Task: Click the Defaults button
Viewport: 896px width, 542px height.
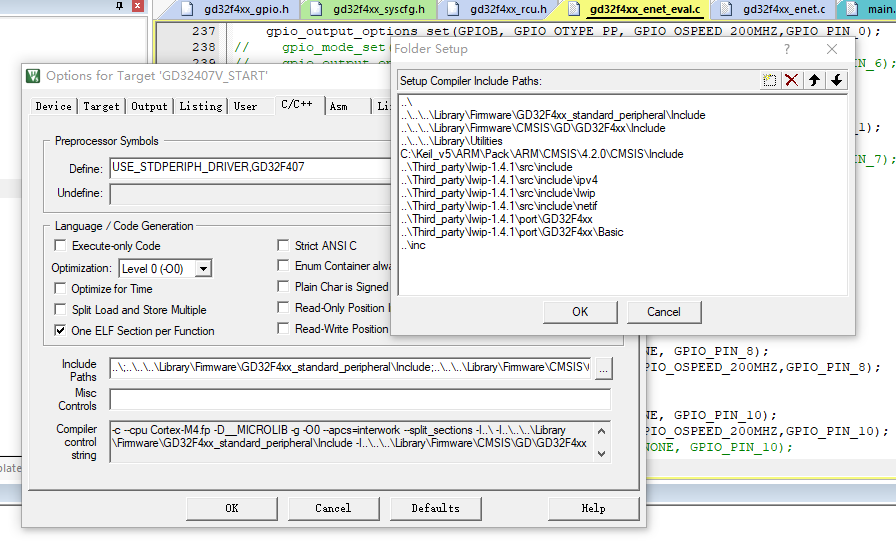Action: click(x=435, y=508)
